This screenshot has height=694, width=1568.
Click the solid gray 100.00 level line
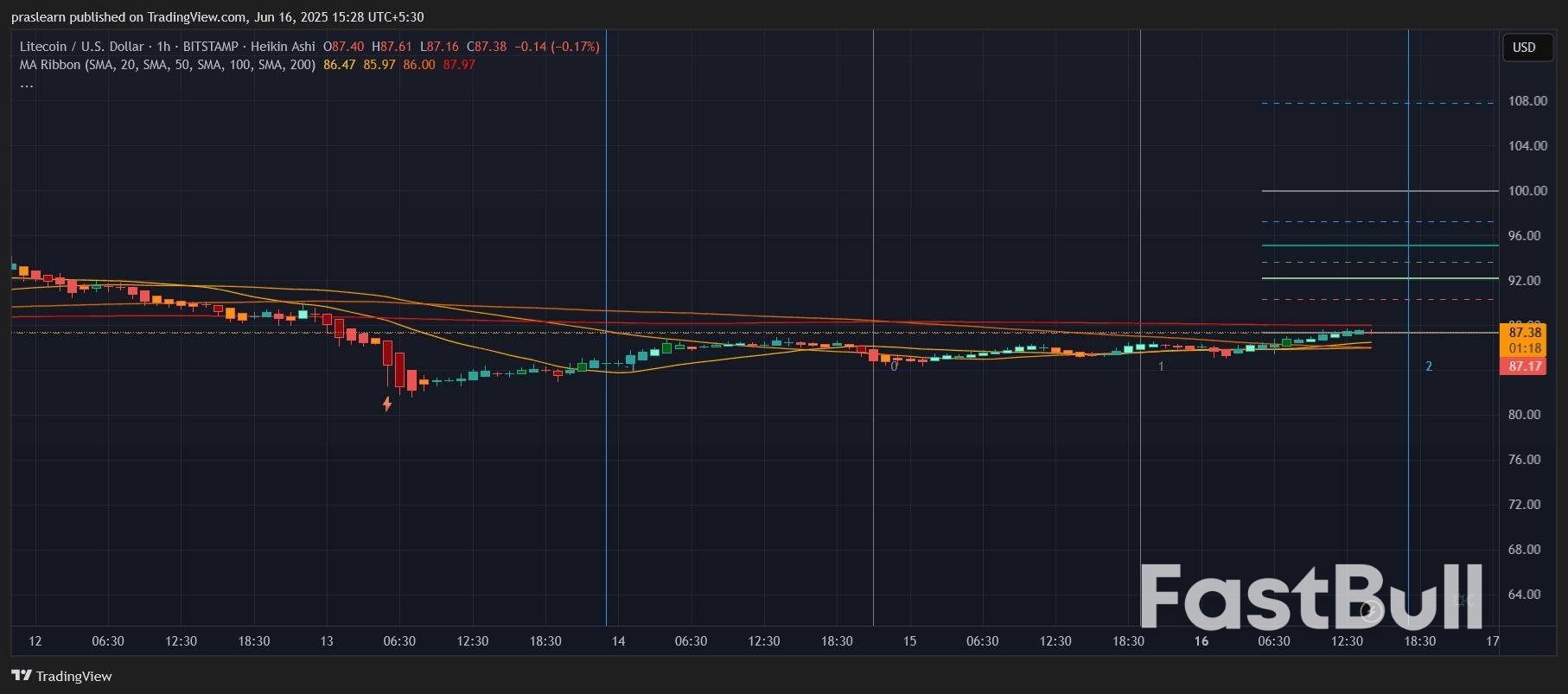coord(1379,191)
